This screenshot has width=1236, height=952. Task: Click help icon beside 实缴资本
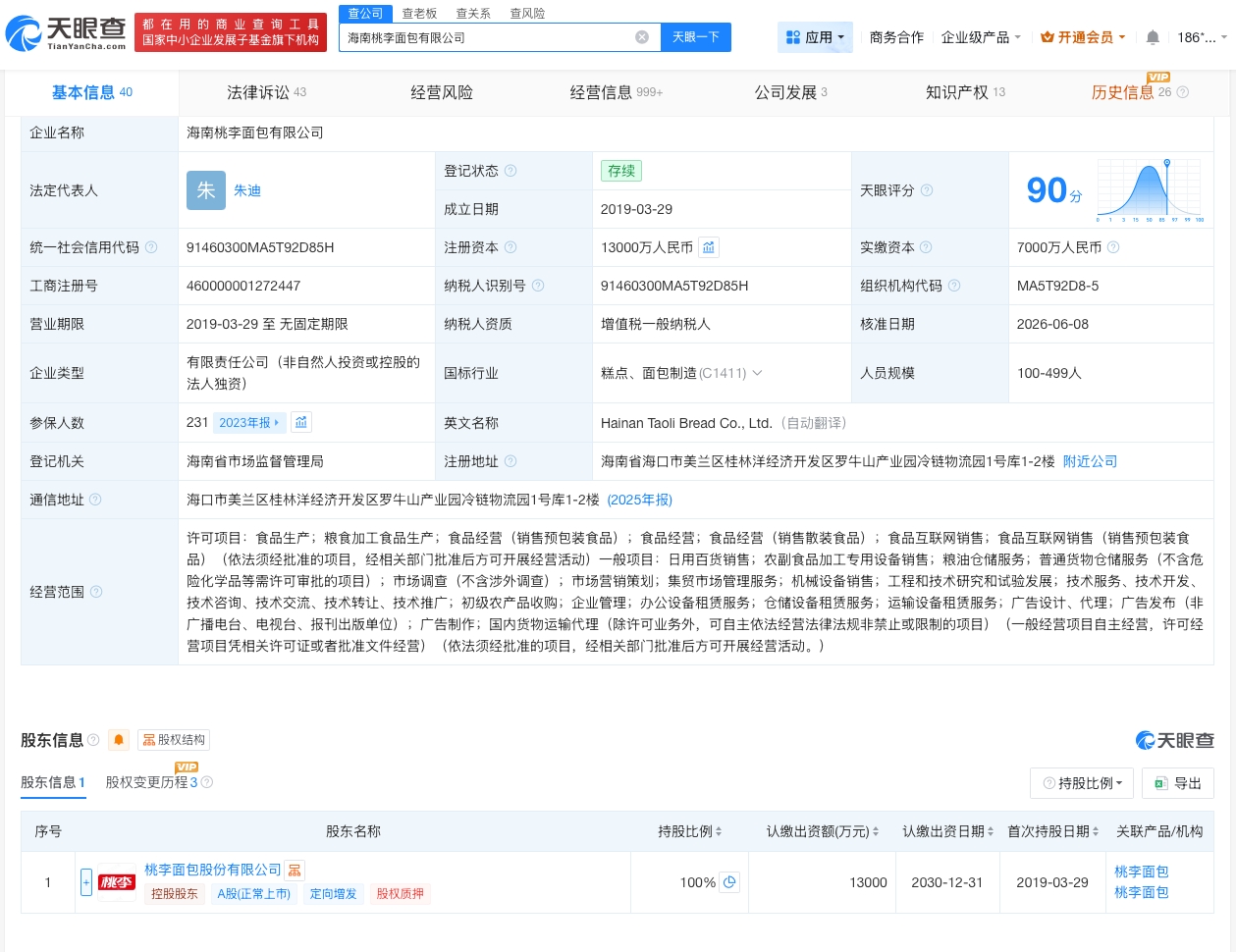926,247
